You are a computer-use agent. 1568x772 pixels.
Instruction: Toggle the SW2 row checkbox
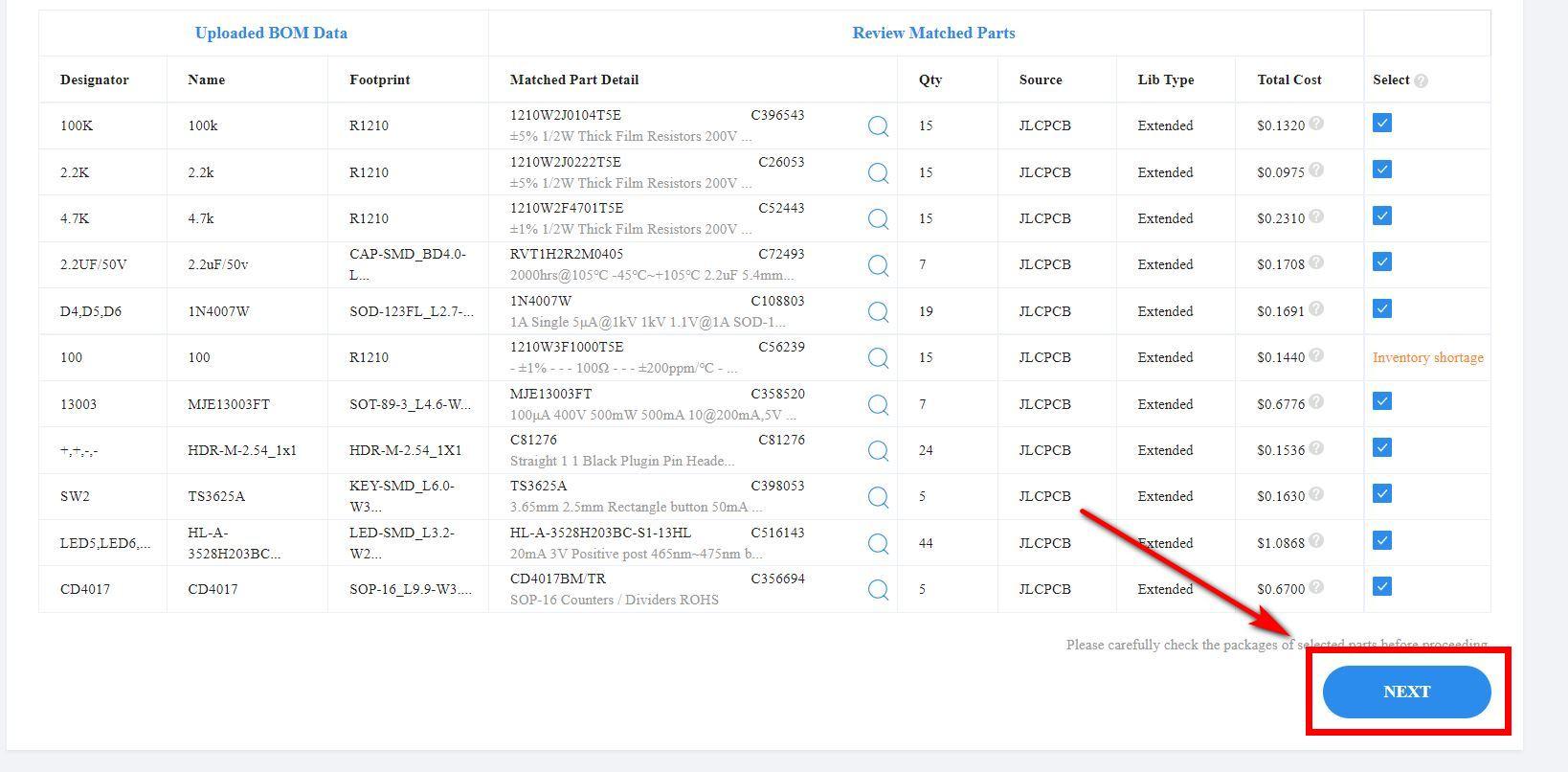(1381, 493)
